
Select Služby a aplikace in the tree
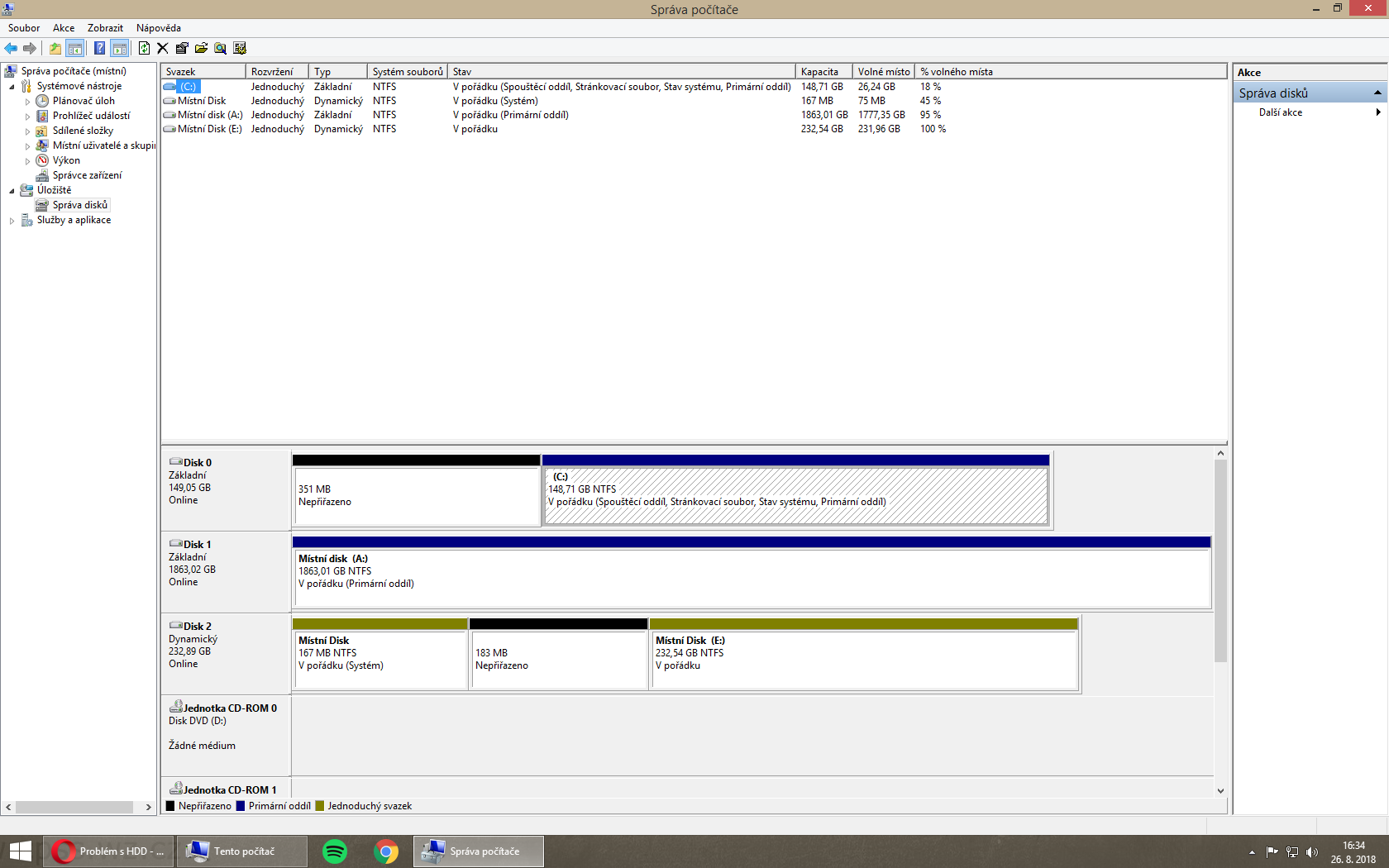pyautogui.click(x=74, y=220)
